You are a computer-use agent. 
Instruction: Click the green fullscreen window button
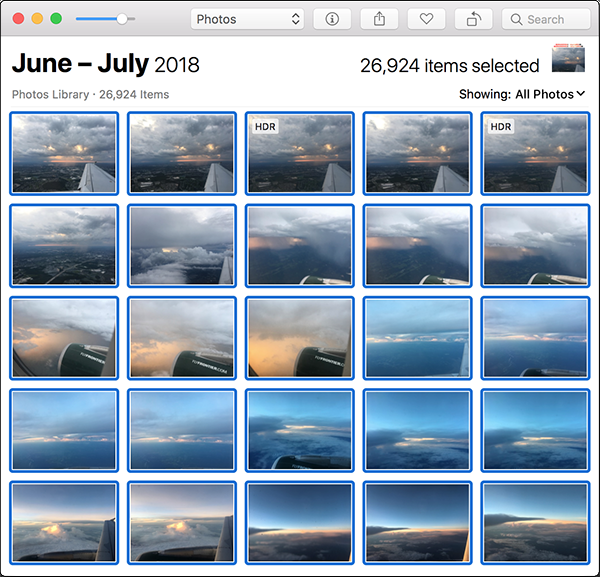pos(56,19)
